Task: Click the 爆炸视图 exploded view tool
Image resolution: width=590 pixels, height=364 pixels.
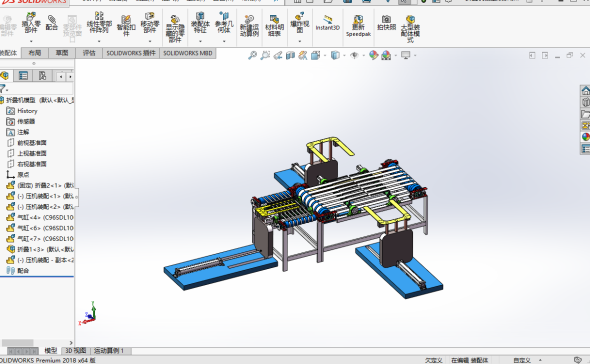Action: tap(300, 23)
